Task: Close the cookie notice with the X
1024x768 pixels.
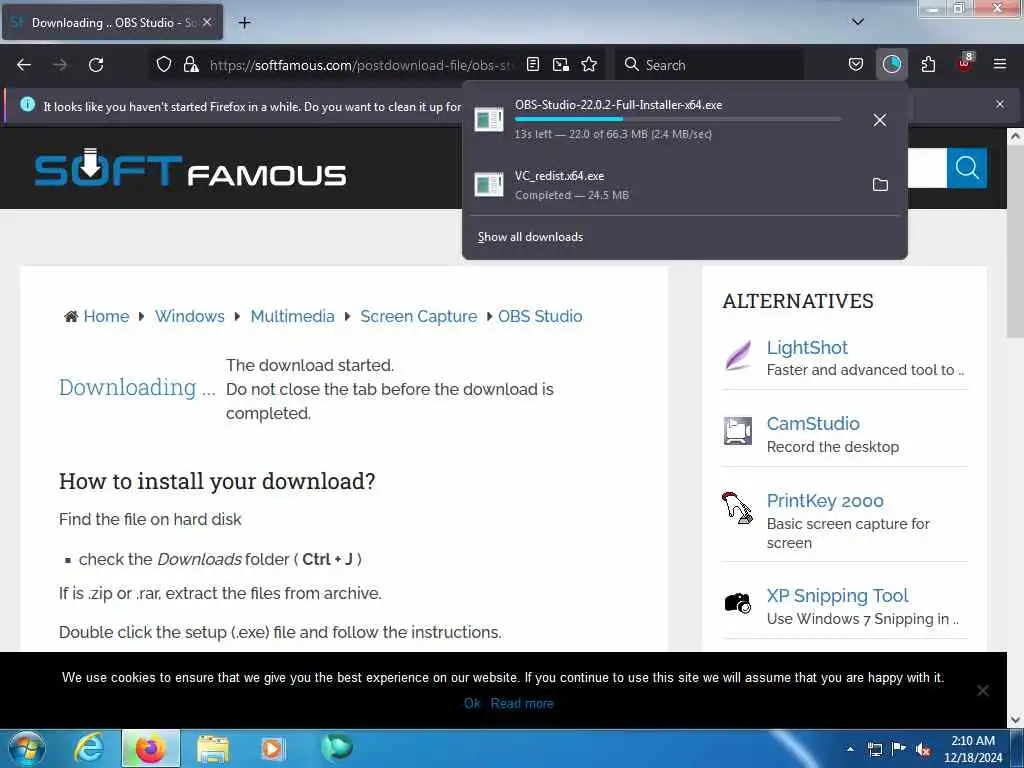Action: (982, 690)
